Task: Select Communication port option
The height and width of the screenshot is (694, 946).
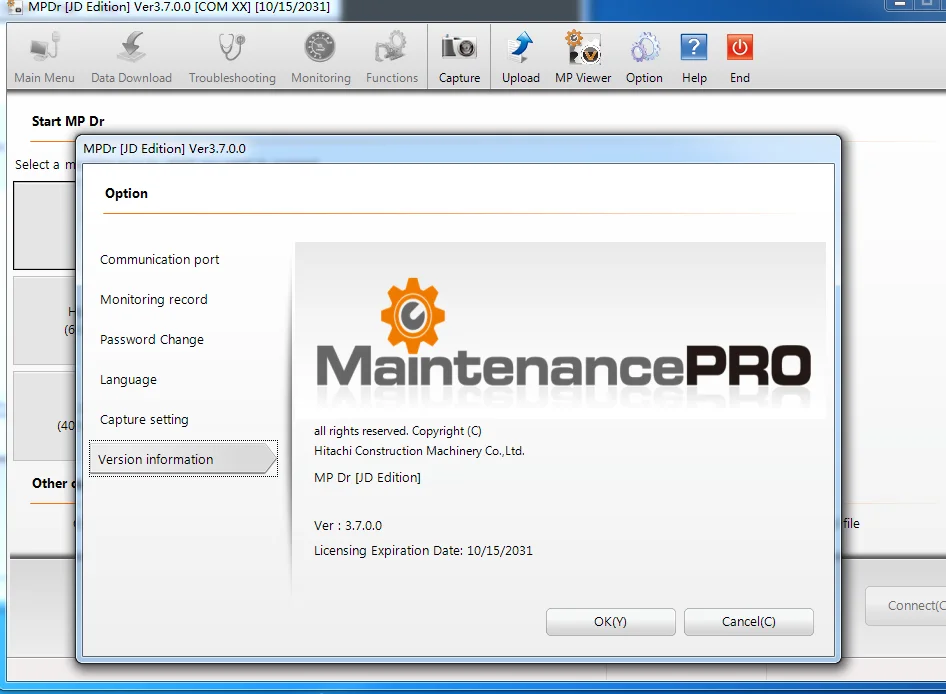Action: (x=159, y=259)
